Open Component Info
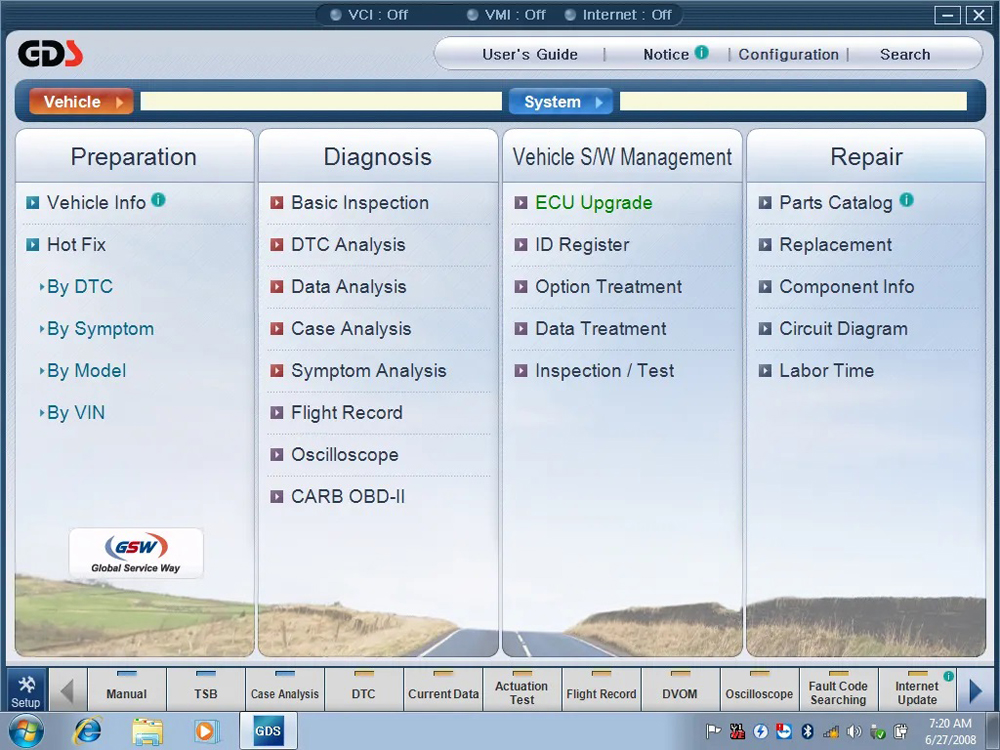The width and height of the screenshot is (1000, 750). (847, 287)
